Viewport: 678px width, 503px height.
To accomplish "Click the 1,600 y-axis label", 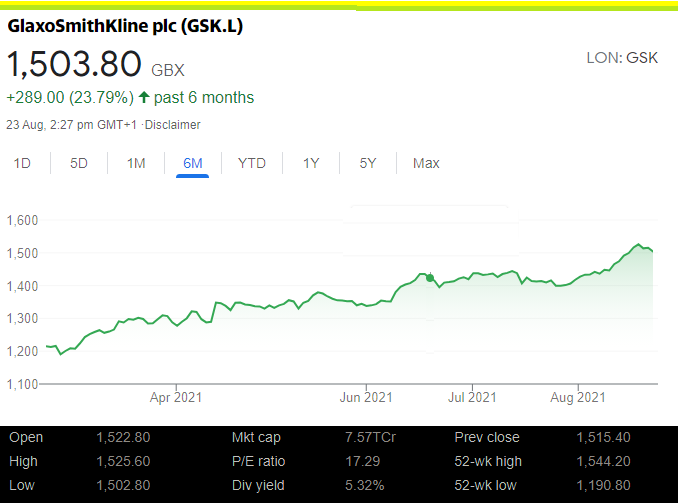I will 22,221.
